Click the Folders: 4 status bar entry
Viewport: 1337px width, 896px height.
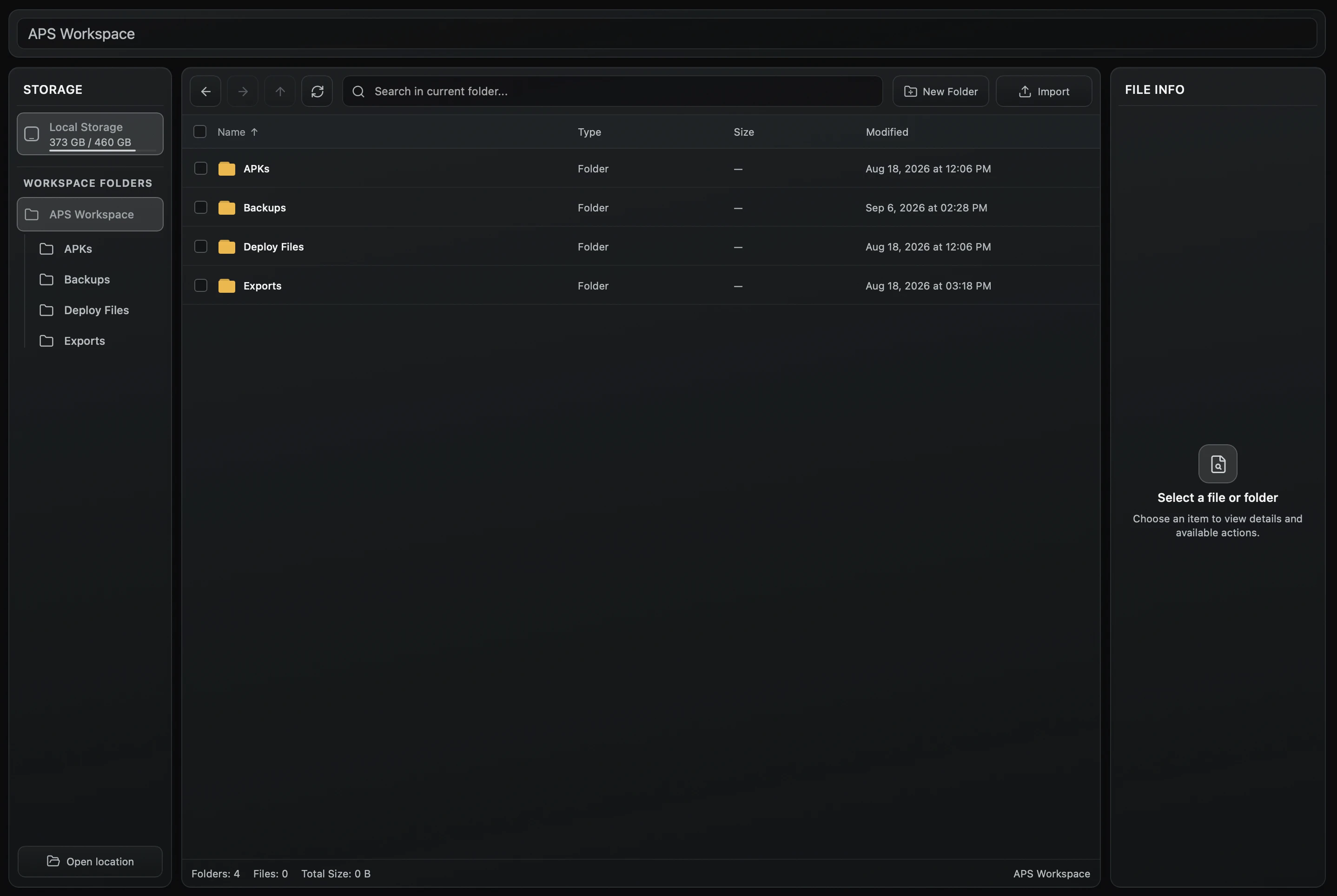[216, 874]
